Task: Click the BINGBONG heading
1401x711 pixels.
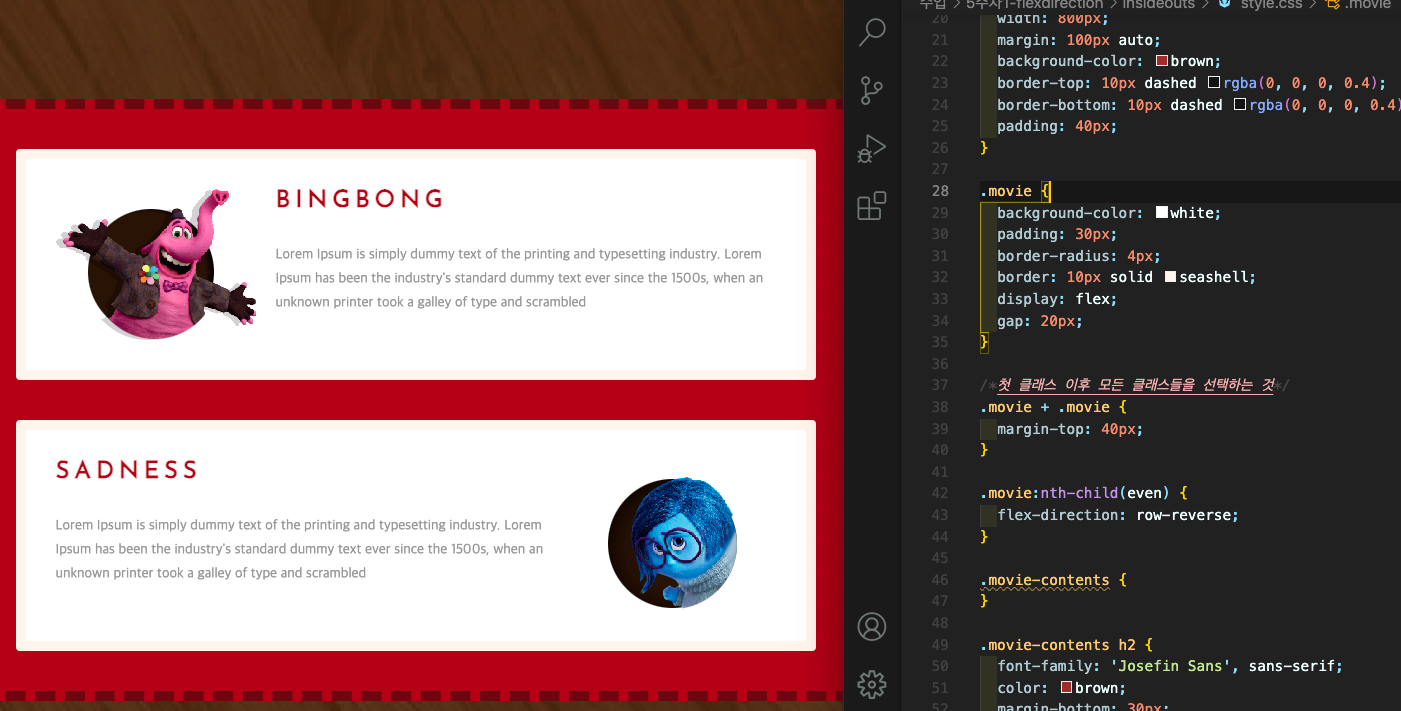Action: [x=360, y=199]
